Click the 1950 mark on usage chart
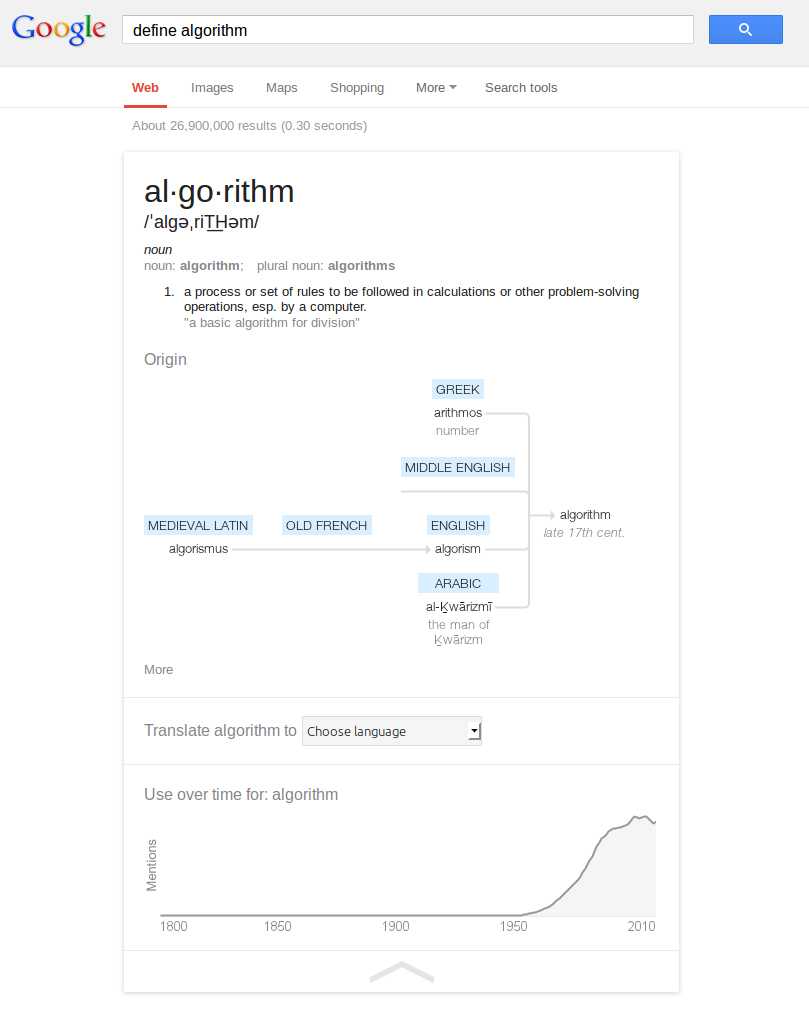Image resolution: width=809 pixels, height=1011 pixels. (x=514, y=926)
